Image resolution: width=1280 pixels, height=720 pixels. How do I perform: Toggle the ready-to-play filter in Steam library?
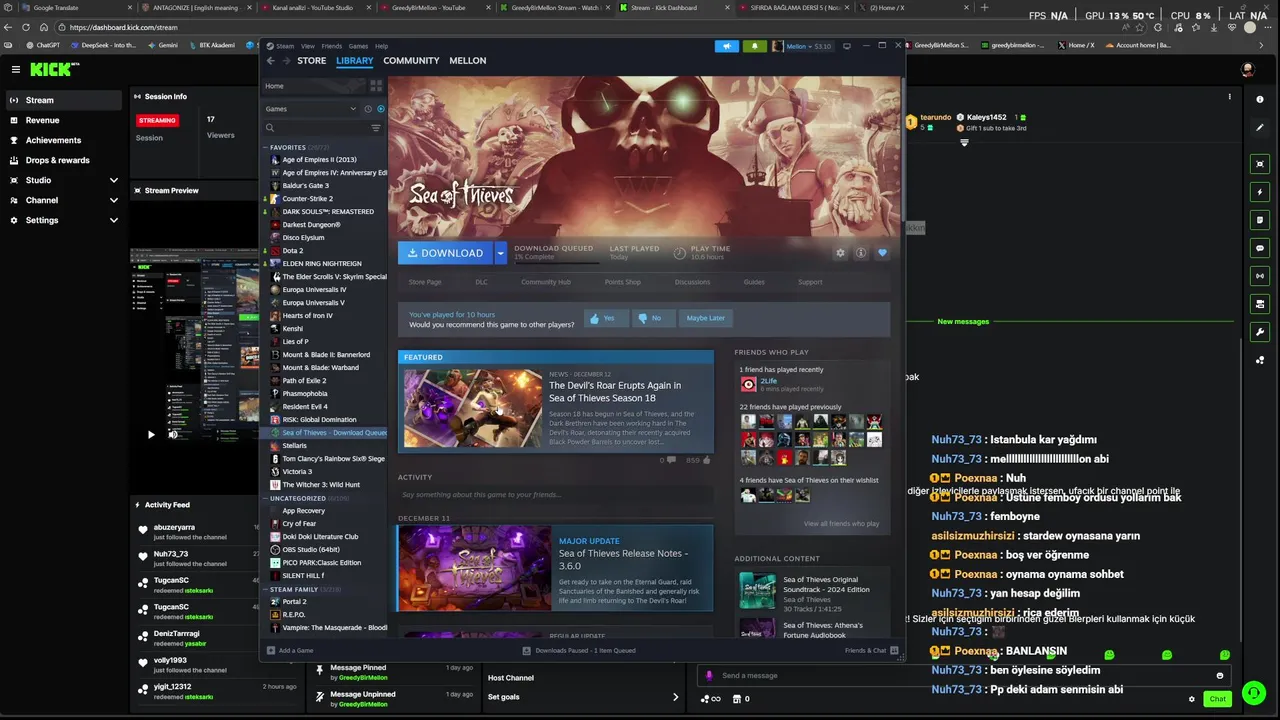(x=380, y=109)
